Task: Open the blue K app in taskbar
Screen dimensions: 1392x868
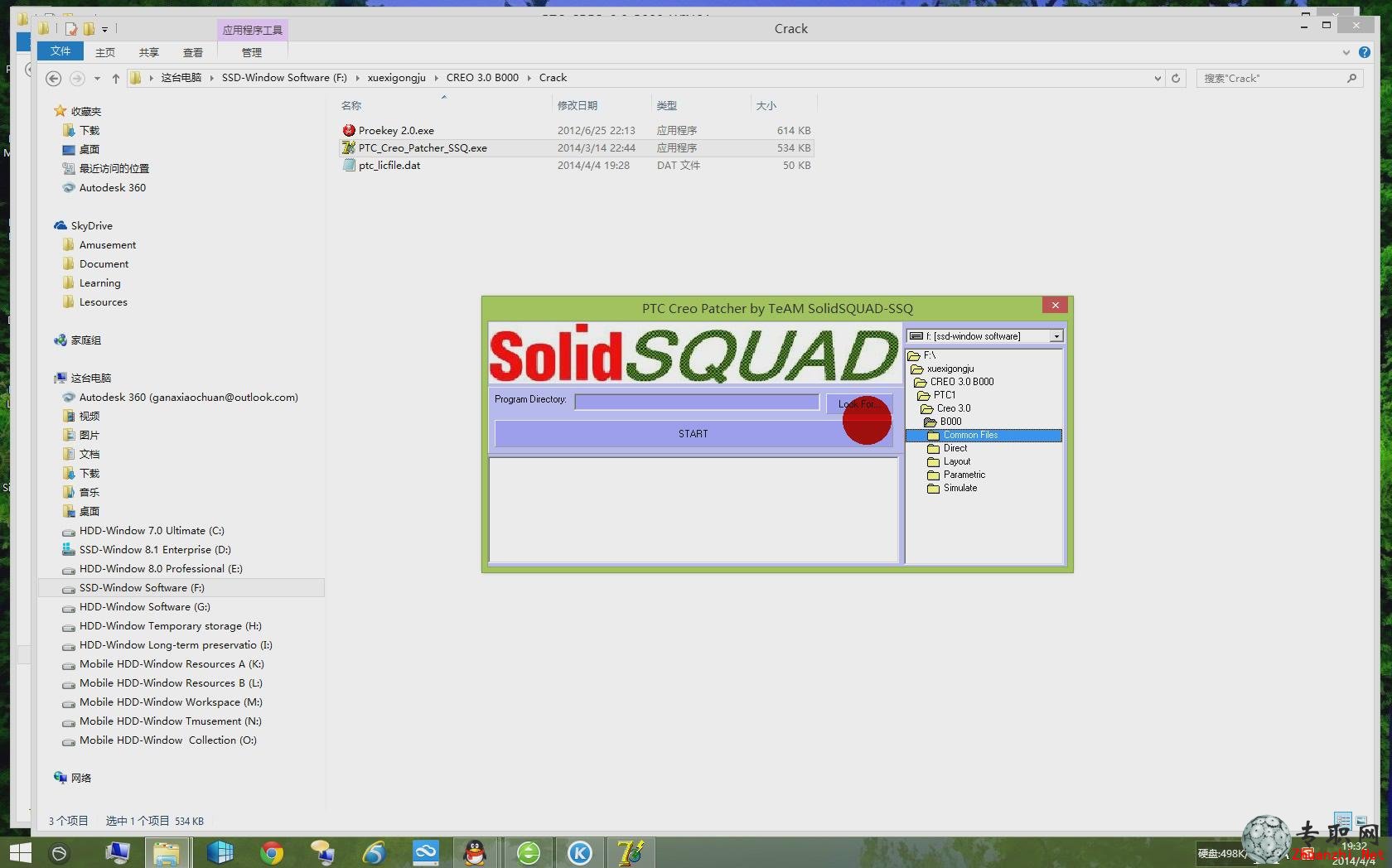Action: coord(579,852)
